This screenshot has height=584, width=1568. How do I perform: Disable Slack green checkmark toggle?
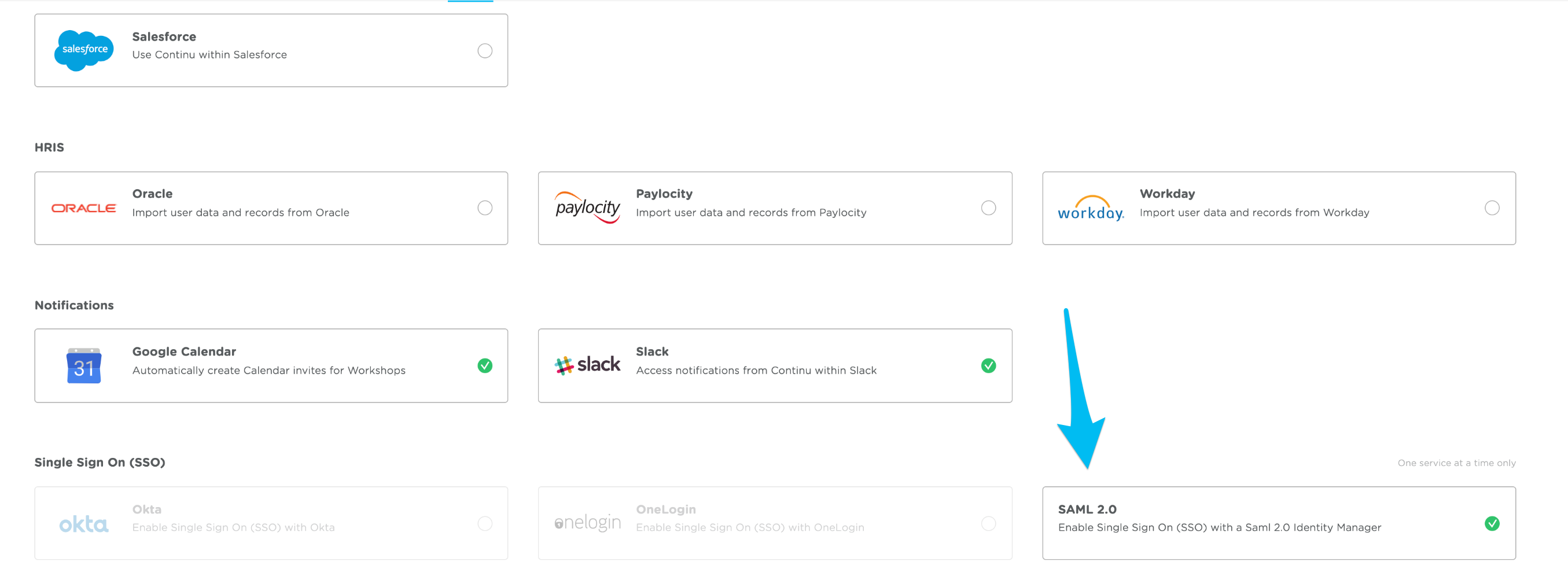988,365
